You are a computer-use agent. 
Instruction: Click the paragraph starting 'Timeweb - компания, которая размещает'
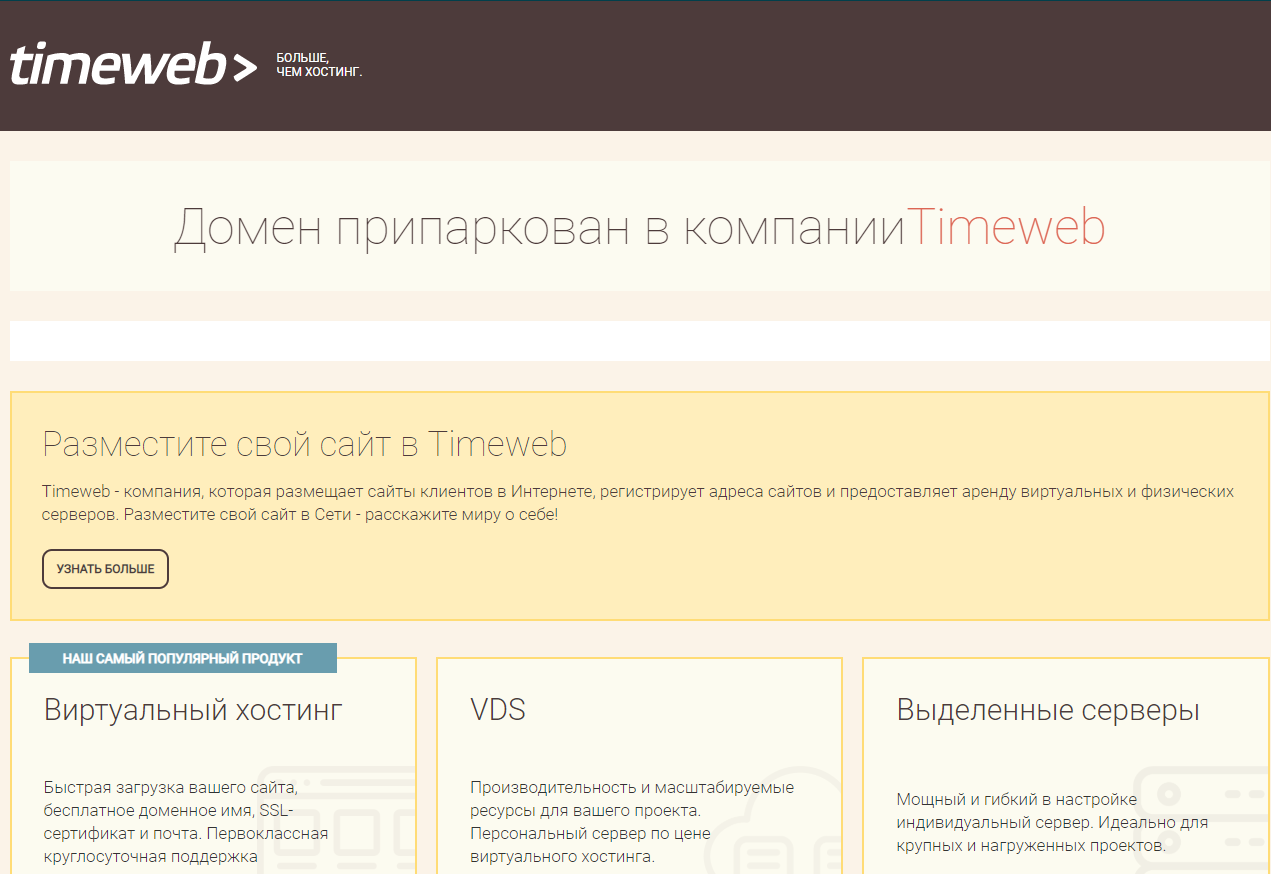[638, 503]
